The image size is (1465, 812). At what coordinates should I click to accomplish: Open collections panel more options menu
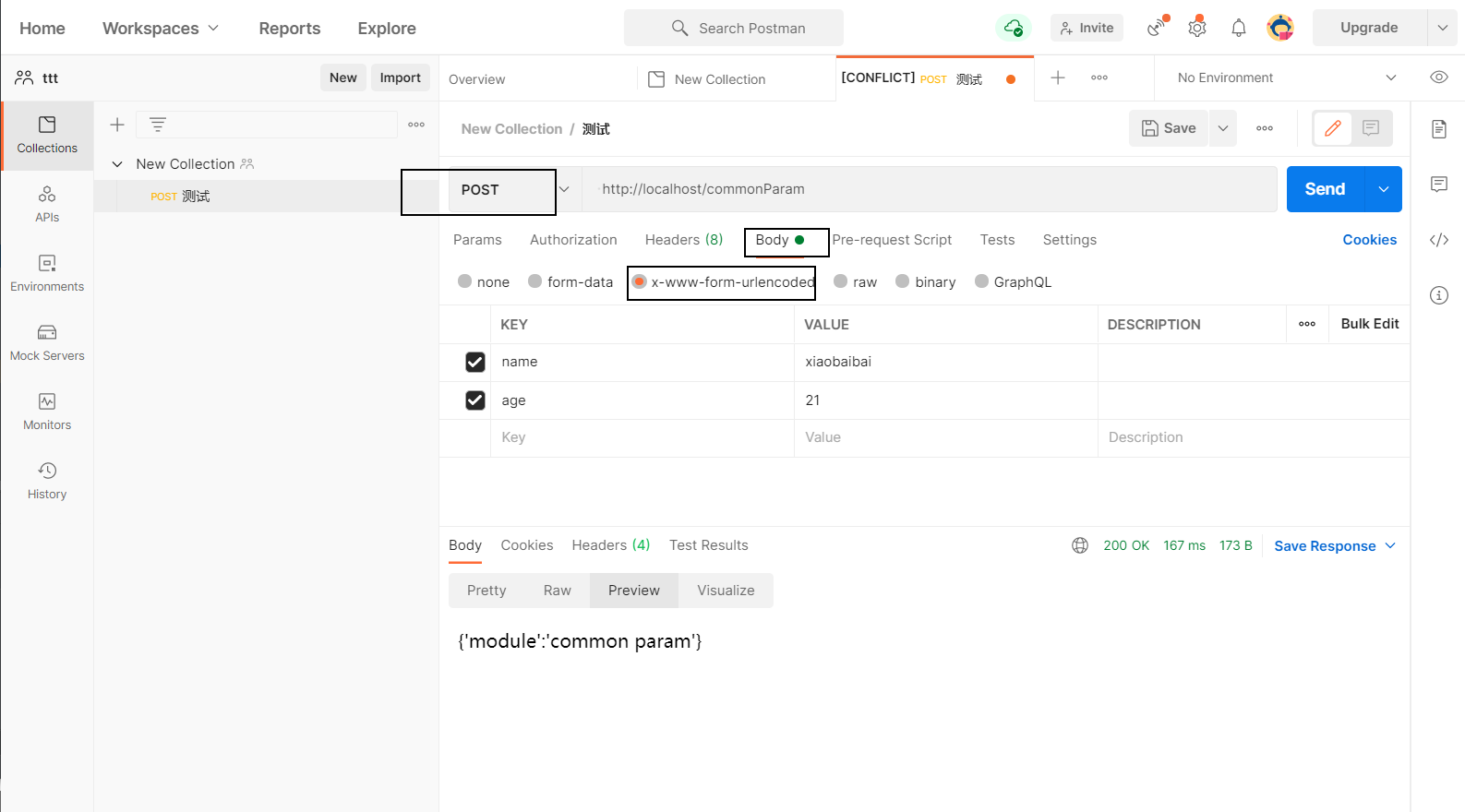(x=416, y=125)
